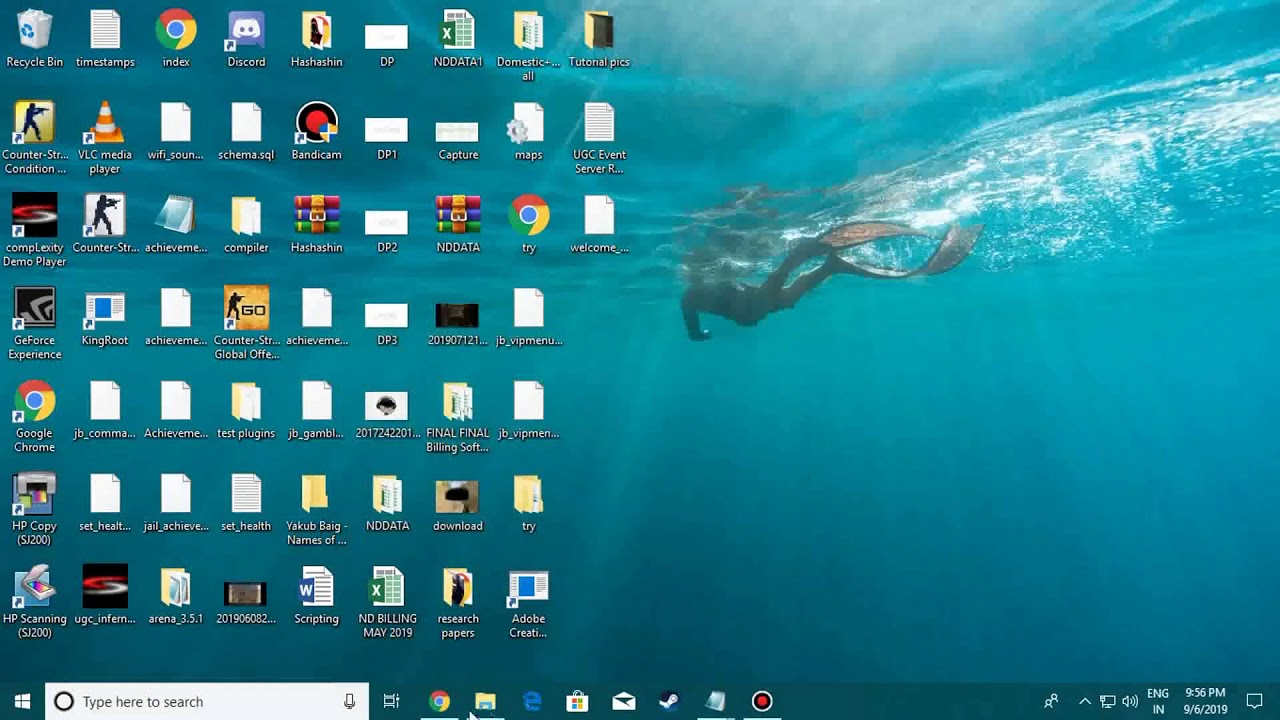Open Steam from the taskbar
The width and height of the screenshot is (1280, 720).
click(x=669, y=701)
